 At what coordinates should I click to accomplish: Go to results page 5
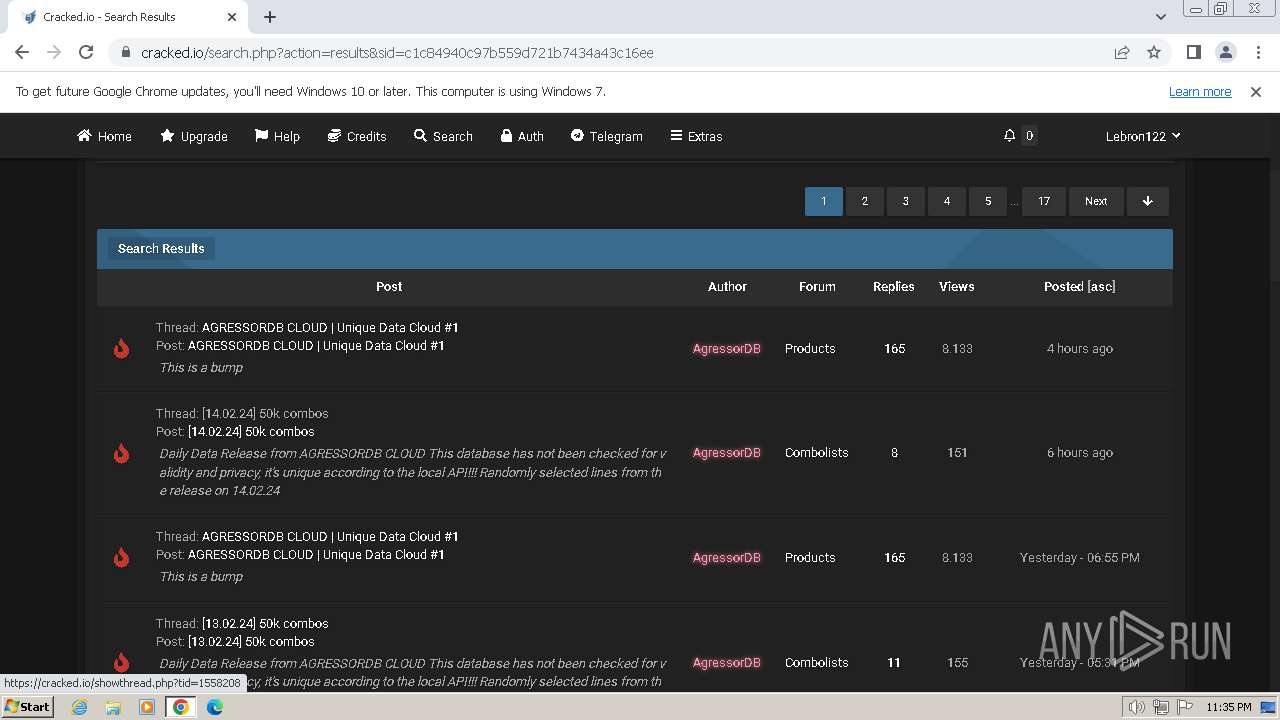click(988, 201)
